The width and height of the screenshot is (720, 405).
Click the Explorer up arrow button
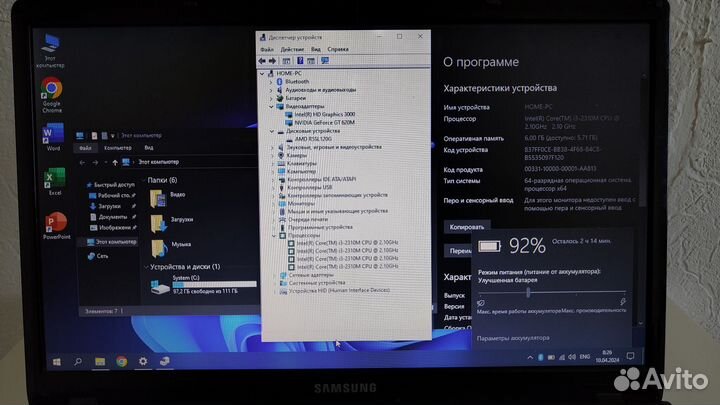(115, 163)
